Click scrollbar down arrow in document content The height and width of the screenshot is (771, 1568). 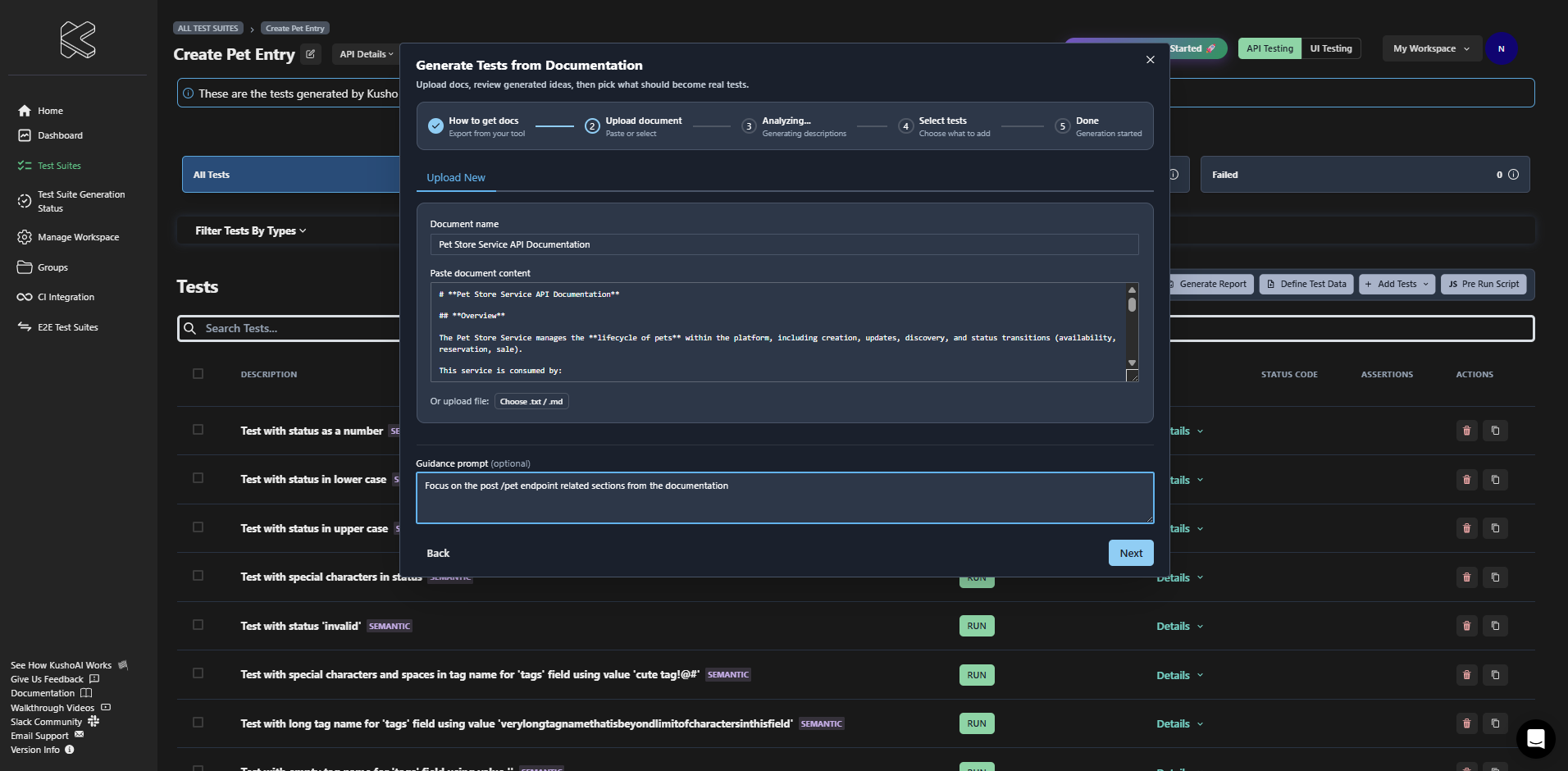tap(1132, 363)
